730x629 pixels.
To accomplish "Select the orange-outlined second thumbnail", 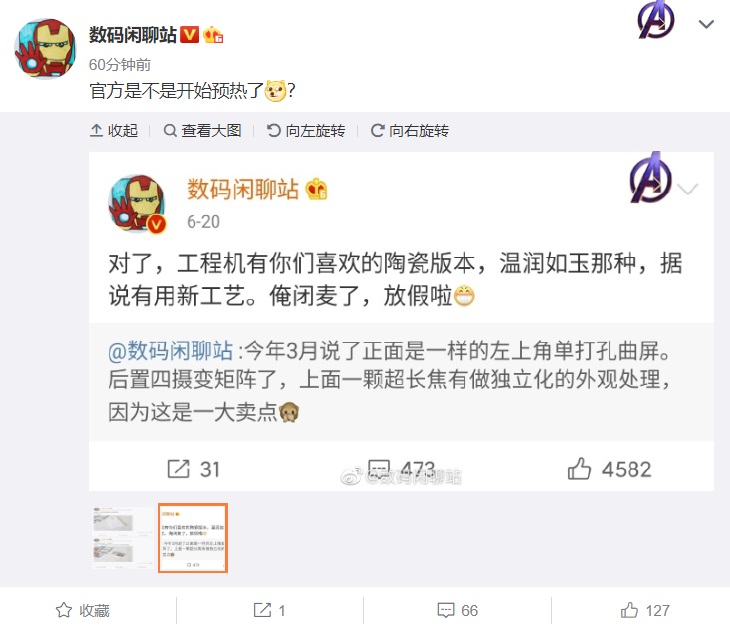I will click(193, 538).
